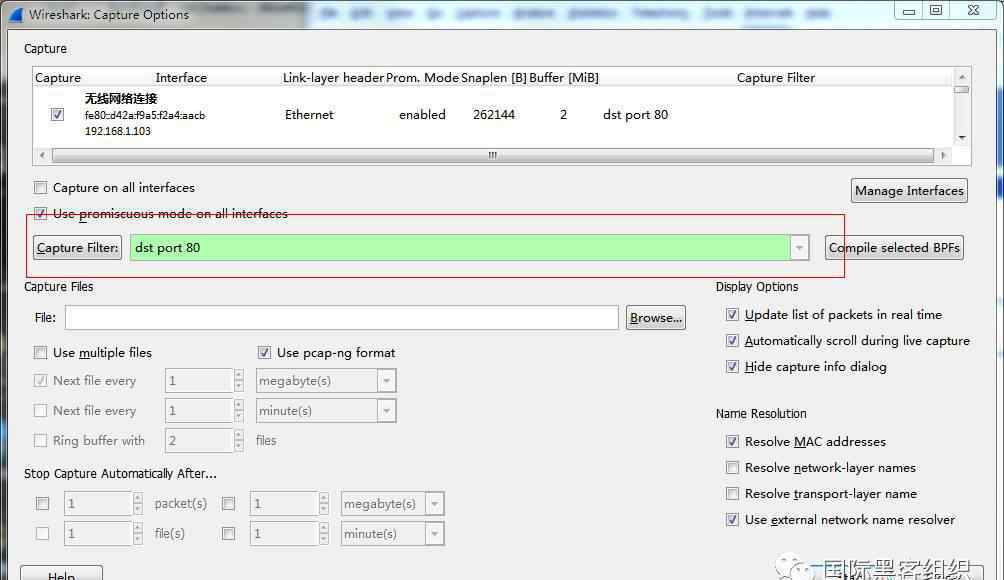The image size is (1004, 580).
Task: Toggle Use external network name resolver
Action: point(732,520)
